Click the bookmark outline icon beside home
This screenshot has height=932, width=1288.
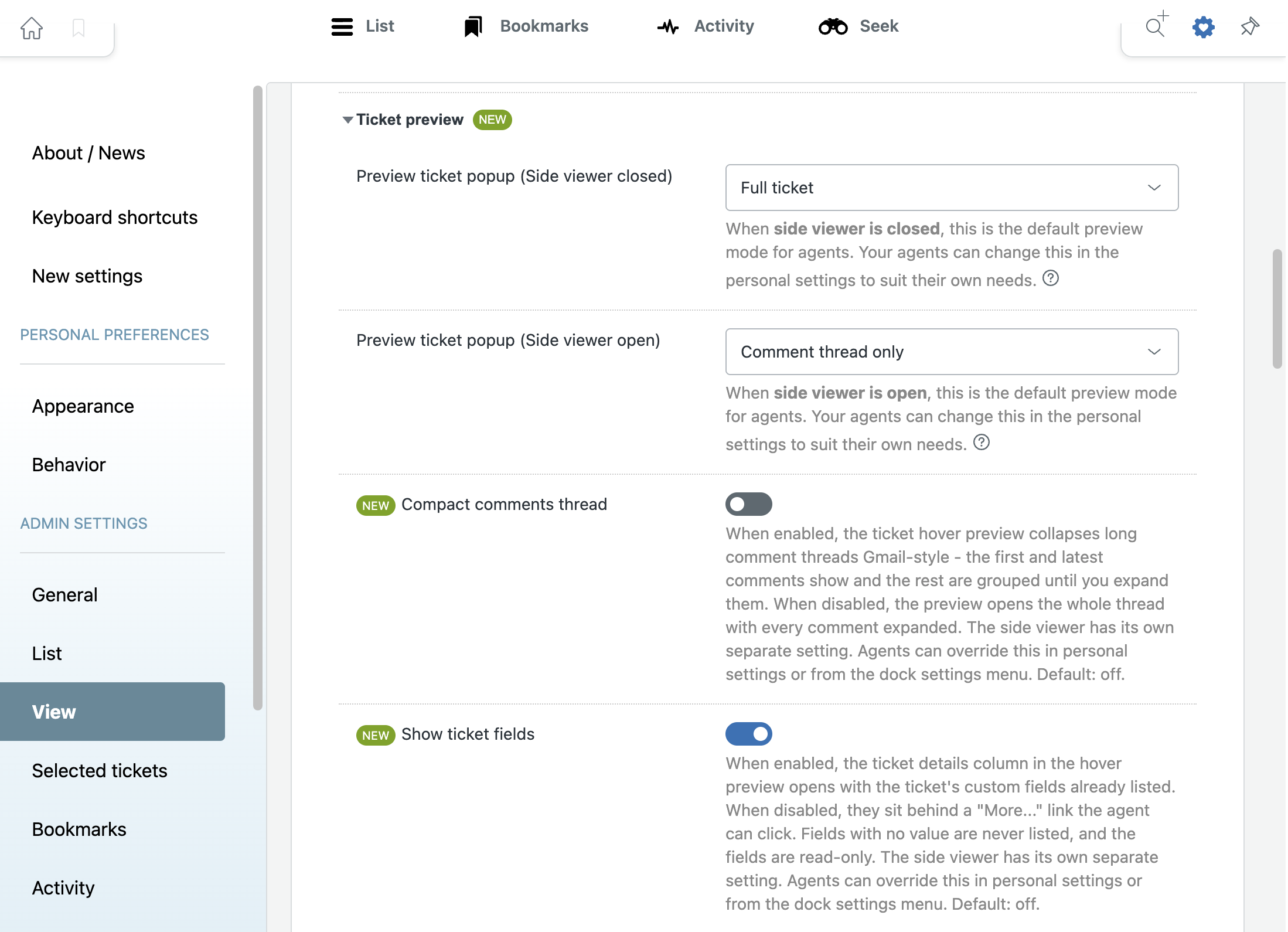[x=79, y=28]
